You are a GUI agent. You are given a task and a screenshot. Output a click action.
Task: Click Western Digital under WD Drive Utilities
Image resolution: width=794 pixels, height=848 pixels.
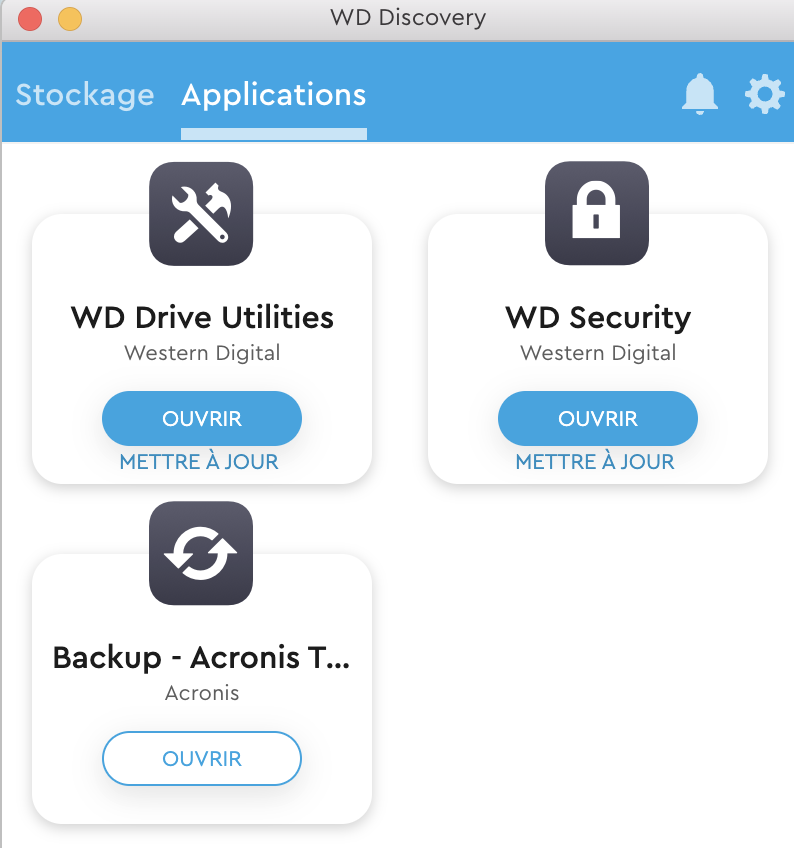(x=202, y=353)
